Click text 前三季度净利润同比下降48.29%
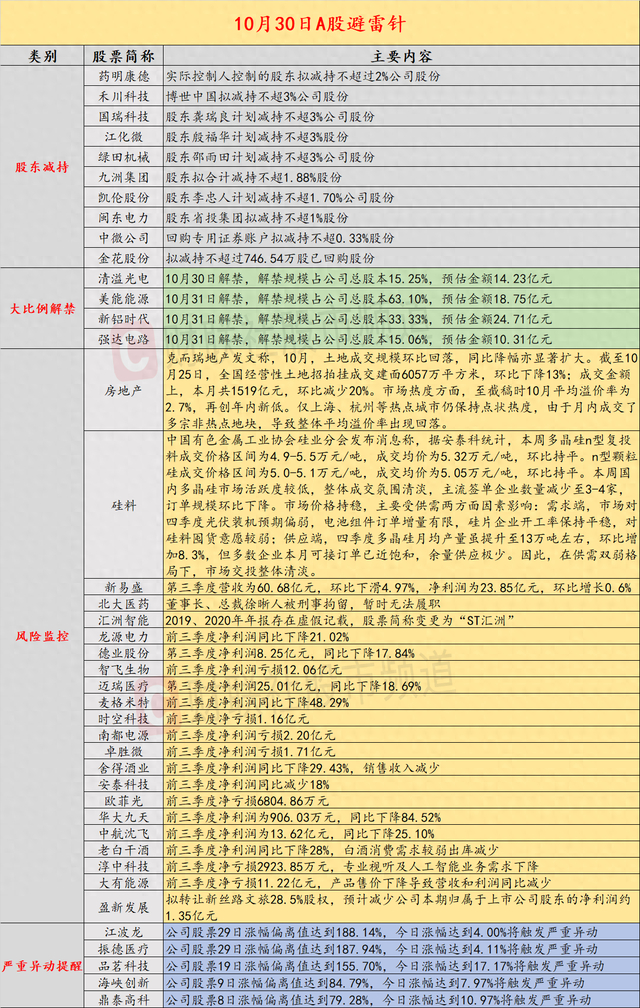Viewport: 640px width, 1008px height. (257, 703)
